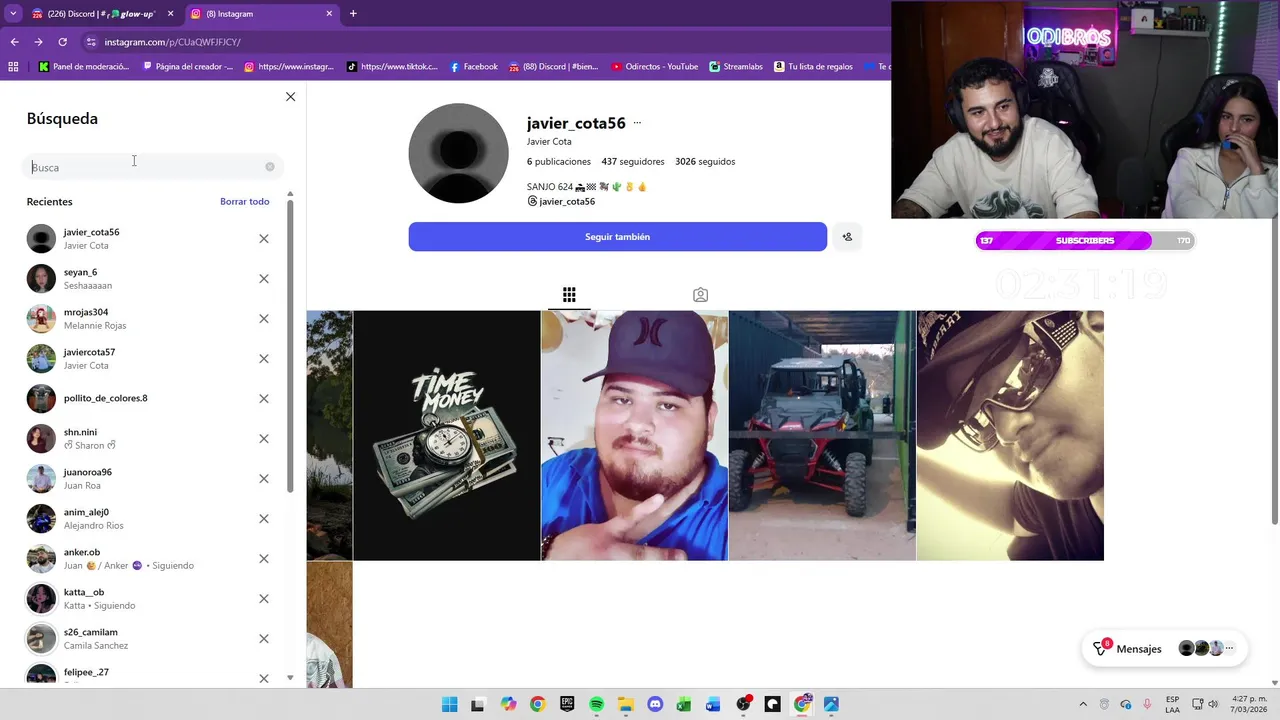This screenshot has height=720, width=1280.
Task: Open the TikTok bookmark
Action: click(x=392, y=67)
